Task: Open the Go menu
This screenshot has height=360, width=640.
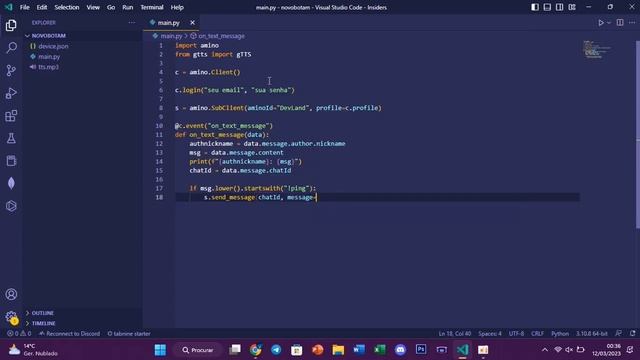Action: [111, 7]
